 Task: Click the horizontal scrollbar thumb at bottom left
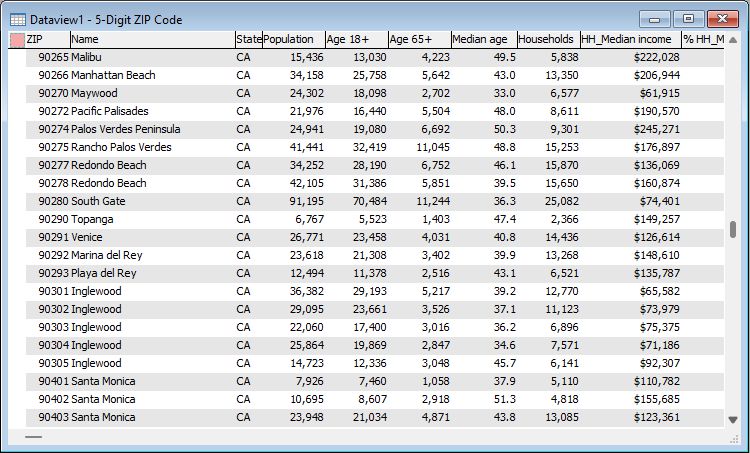(33, 437)
